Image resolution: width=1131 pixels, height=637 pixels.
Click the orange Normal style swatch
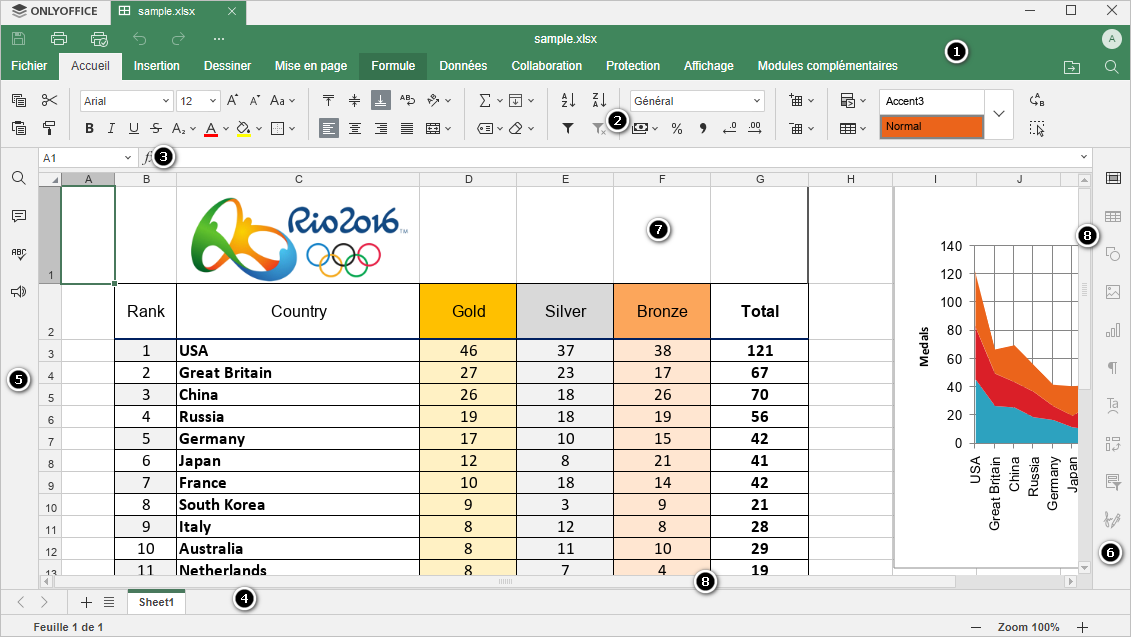coord(931,127)
